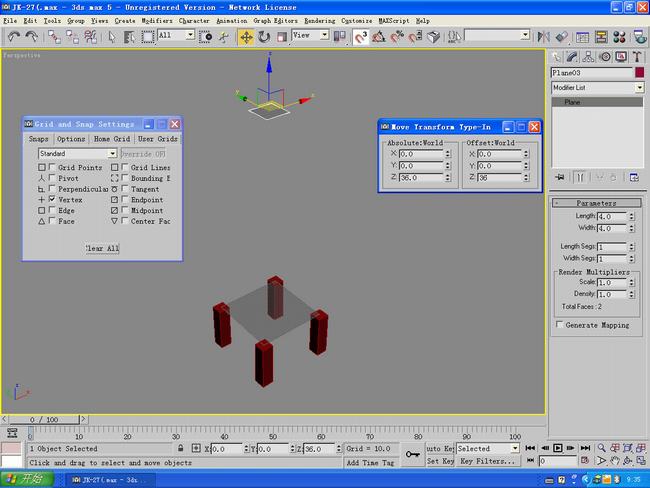
Task: Open the File menu
Action: [x=10, y=21]
